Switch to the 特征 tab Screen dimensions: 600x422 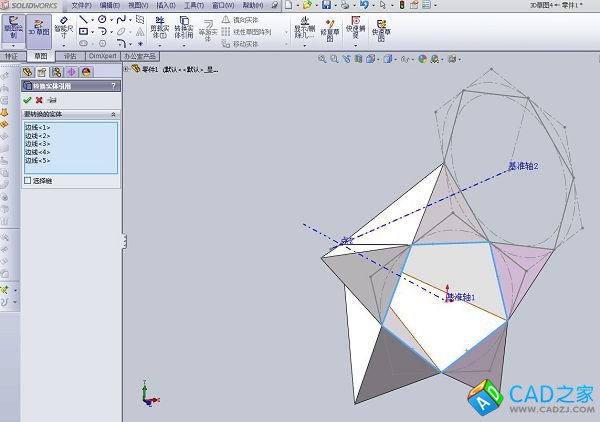coord(11,56)
